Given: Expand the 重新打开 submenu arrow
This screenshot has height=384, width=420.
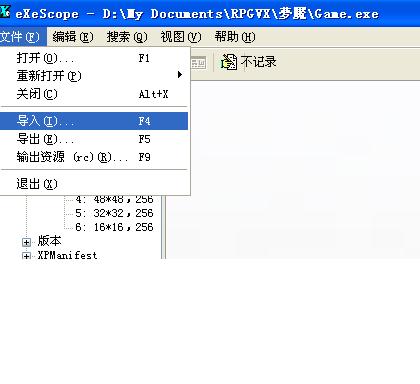Looking at the screenshot, I should tap(180, 75).
